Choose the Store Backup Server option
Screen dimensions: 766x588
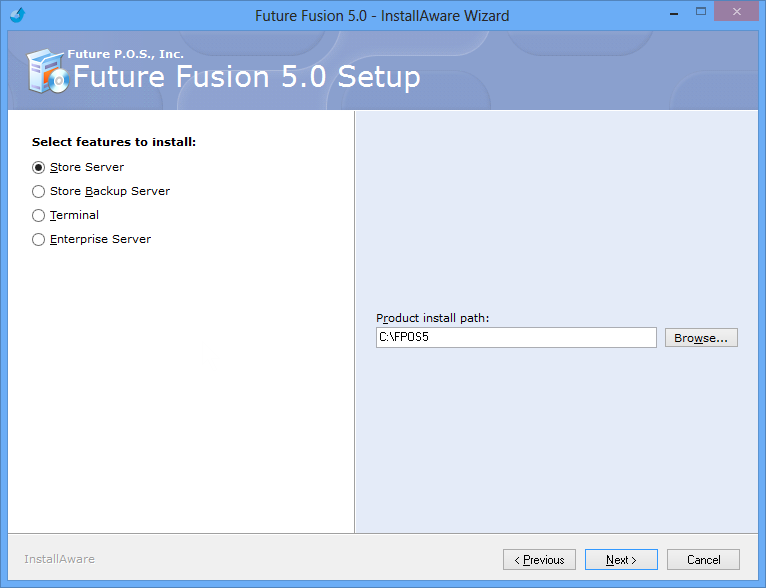coord(39,191)
